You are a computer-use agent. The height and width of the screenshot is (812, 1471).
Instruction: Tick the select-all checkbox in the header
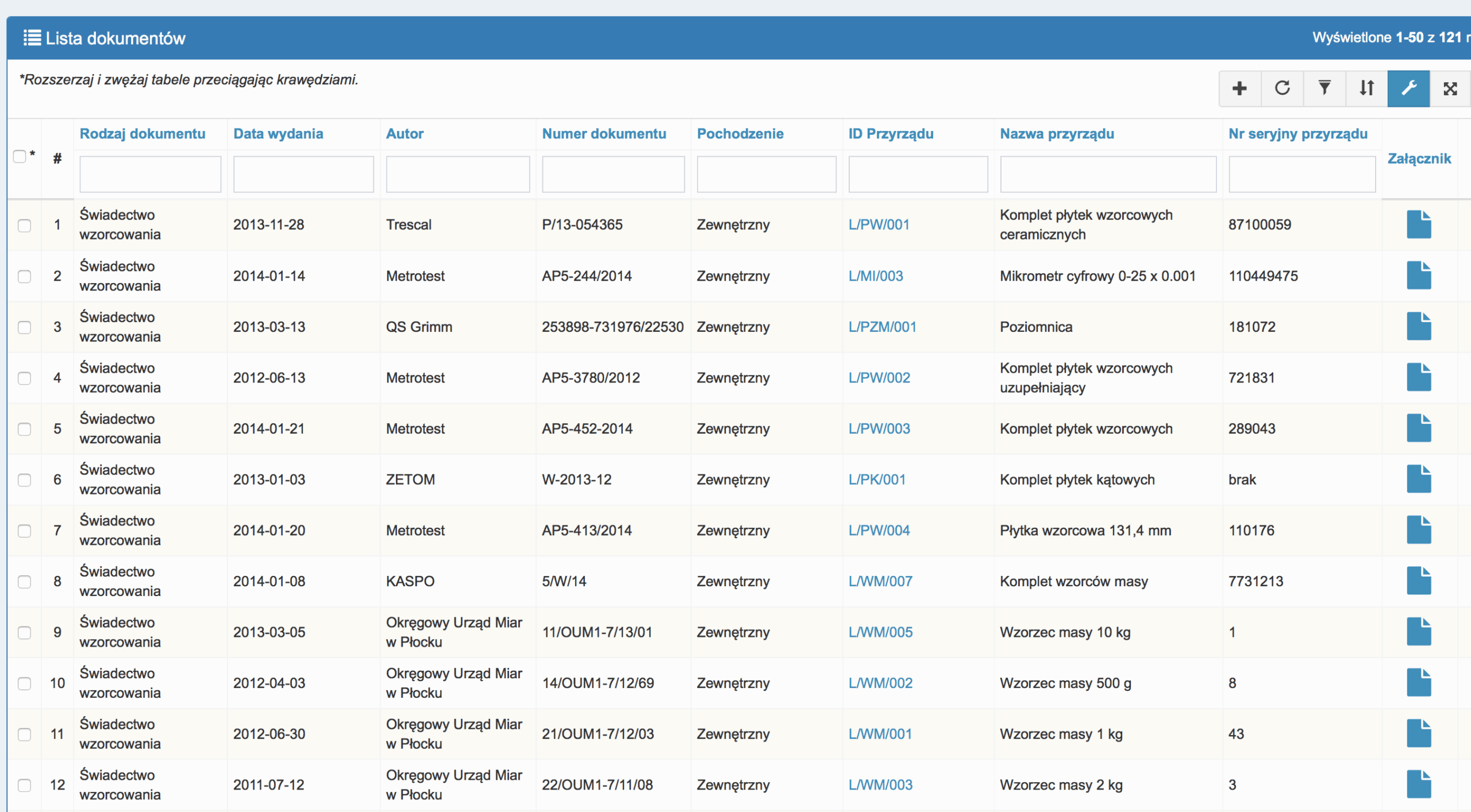tap(20, 156)
